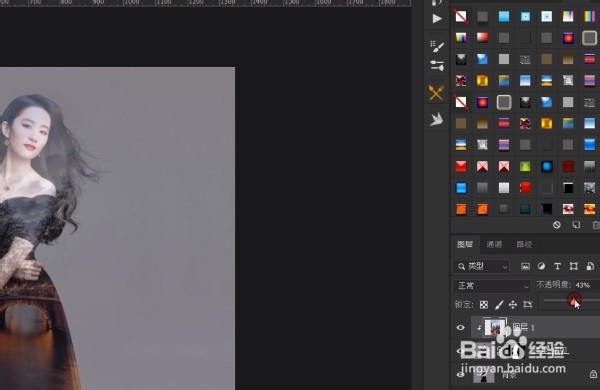Filter layers by type (T) icon
Viewport: 600px width, 390px height.
click(557, 266)
